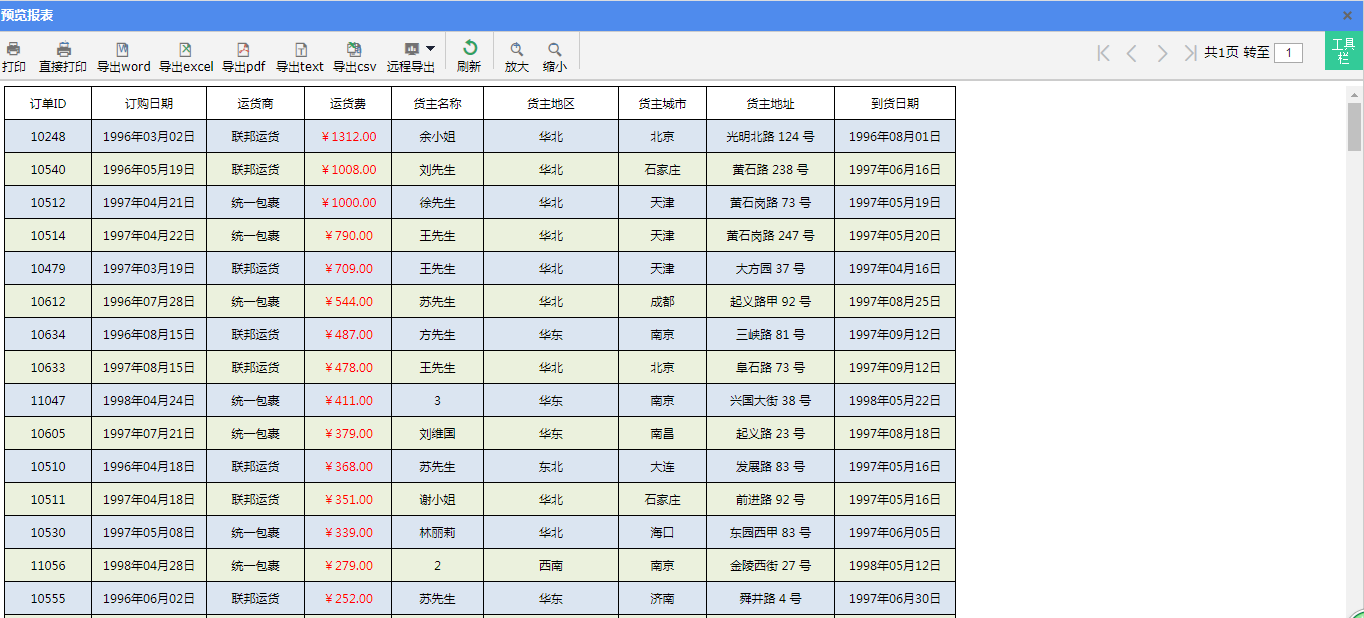Click the 运货费 column header
1364x618 pixels.
(348, 103)
